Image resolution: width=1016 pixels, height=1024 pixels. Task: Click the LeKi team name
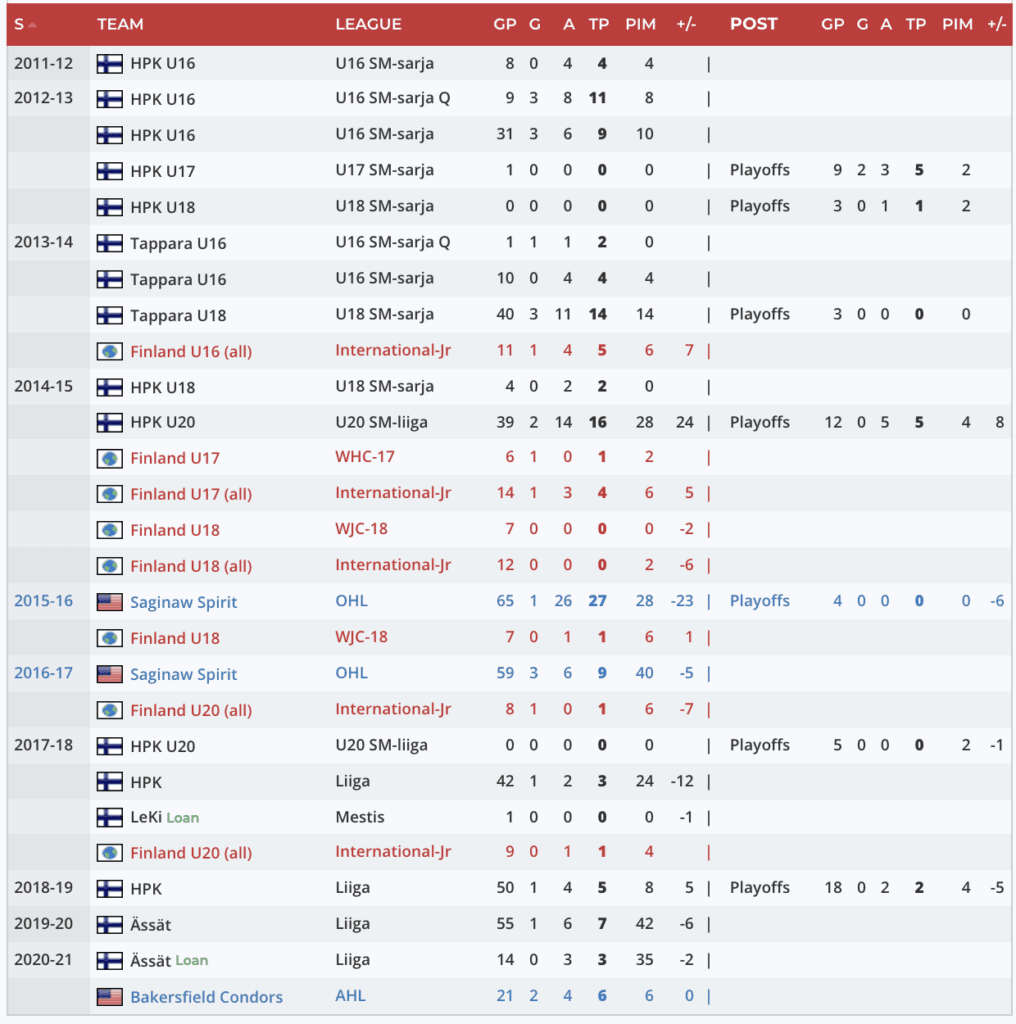[146, 817]
